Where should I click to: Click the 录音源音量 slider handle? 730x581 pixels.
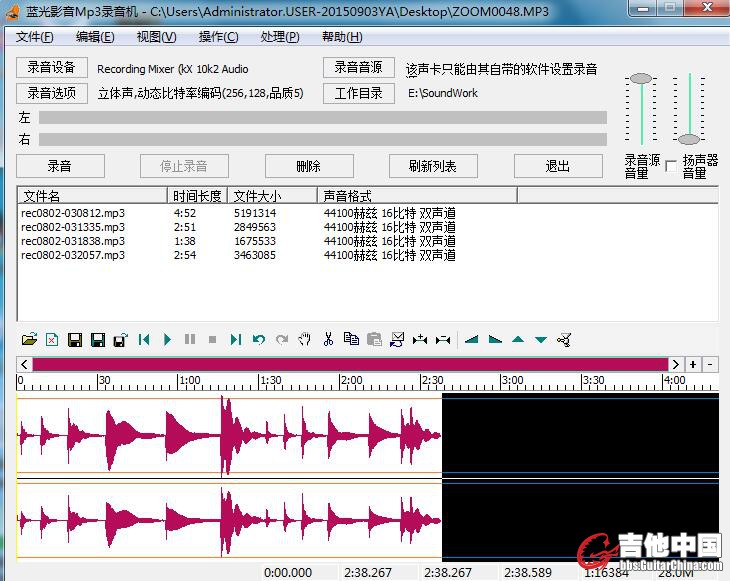tap(641, 78)
